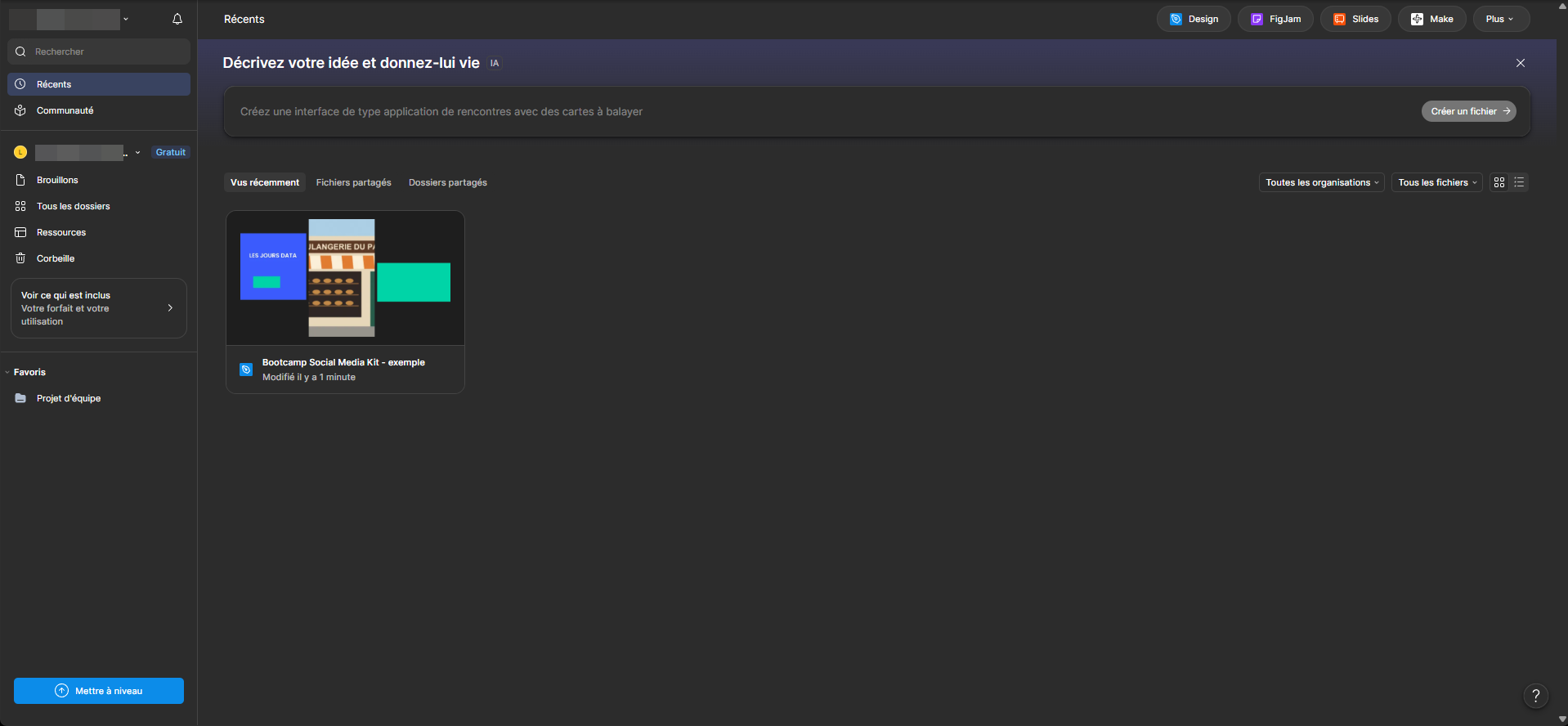Click the Créer un fichier button
This screenshot has width=1568, height=726.
(1469, 111)
